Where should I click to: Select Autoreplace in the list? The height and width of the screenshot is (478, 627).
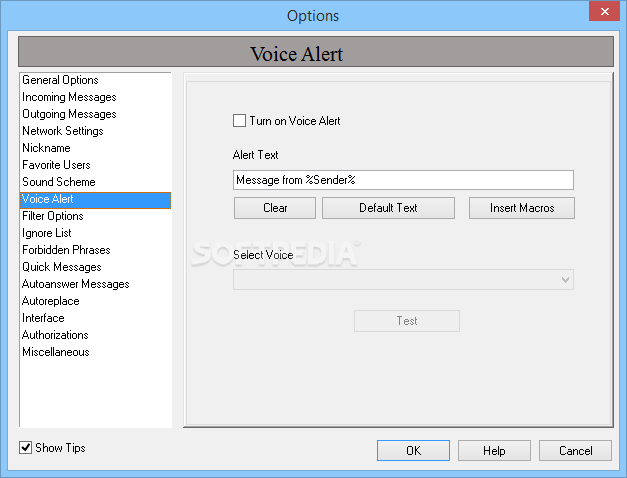tap(95, 301)
